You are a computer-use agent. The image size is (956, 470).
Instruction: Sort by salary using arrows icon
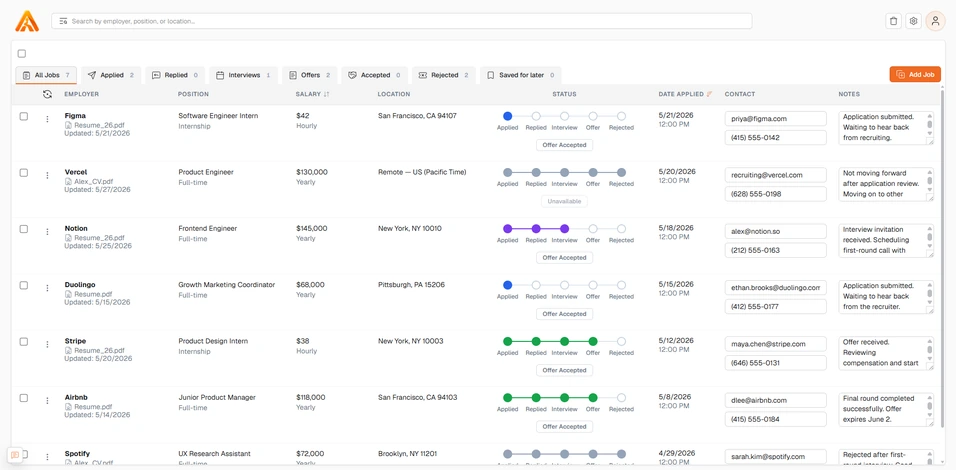point(326,94)
